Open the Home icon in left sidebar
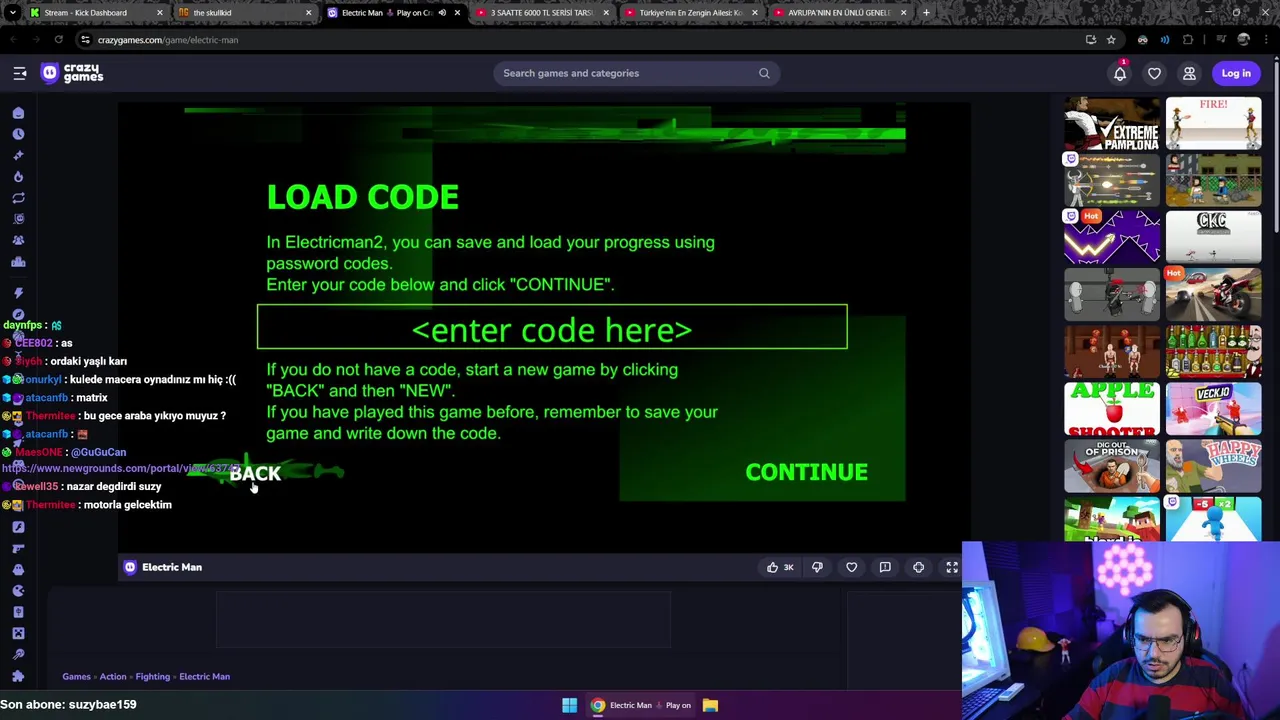The height and width of the screenshot is (720, 1280). pos(18,113)
